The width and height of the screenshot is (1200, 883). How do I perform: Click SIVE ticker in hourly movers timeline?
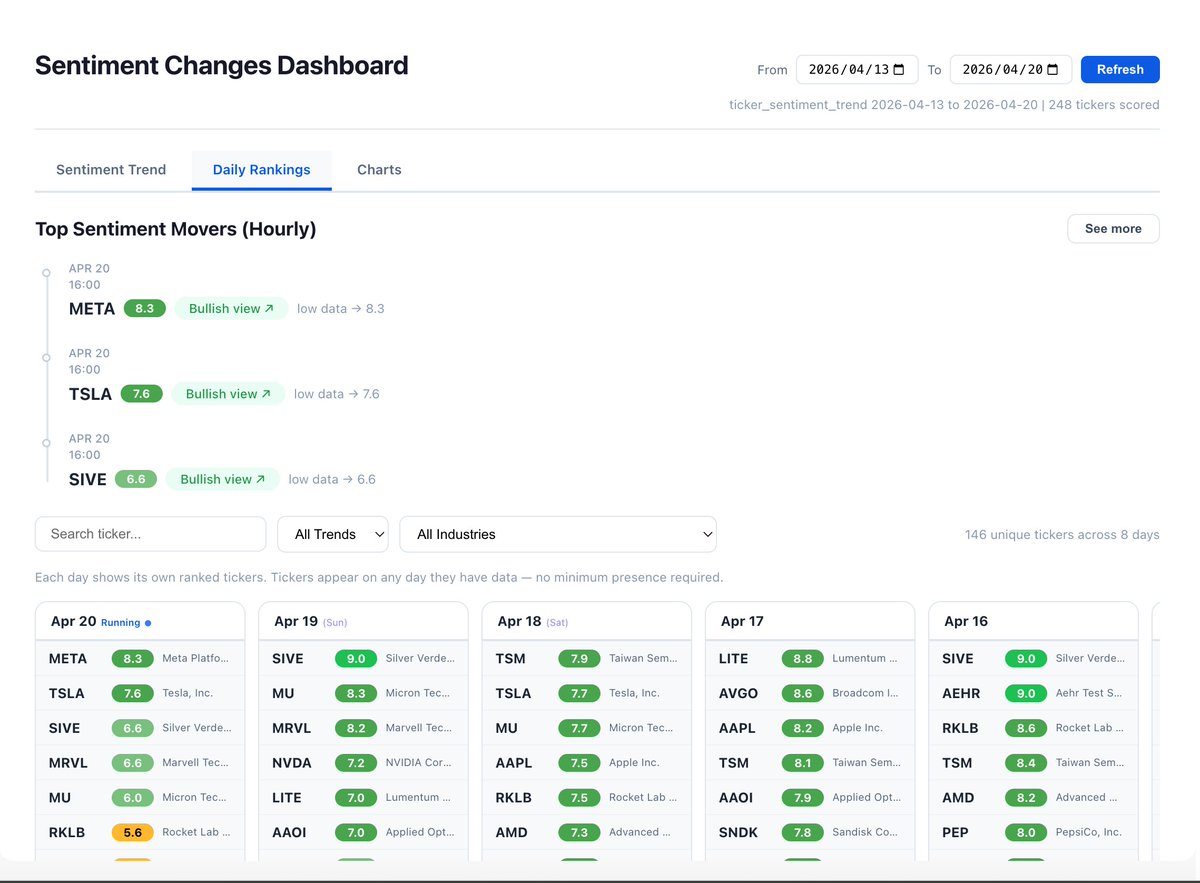tap(88, 479)
